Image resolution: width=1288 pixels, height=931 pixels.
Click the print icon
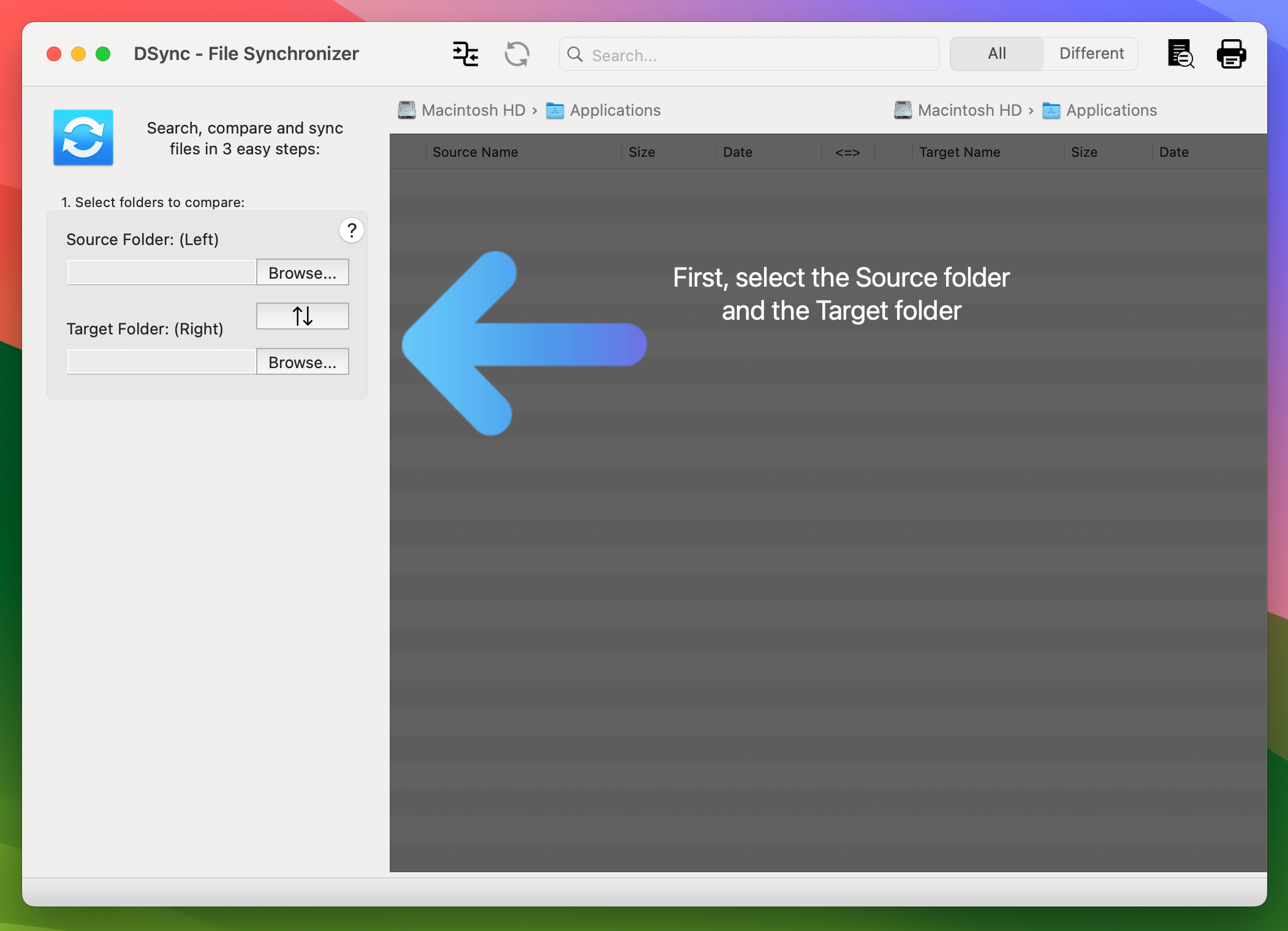[x=1230, y=54]
